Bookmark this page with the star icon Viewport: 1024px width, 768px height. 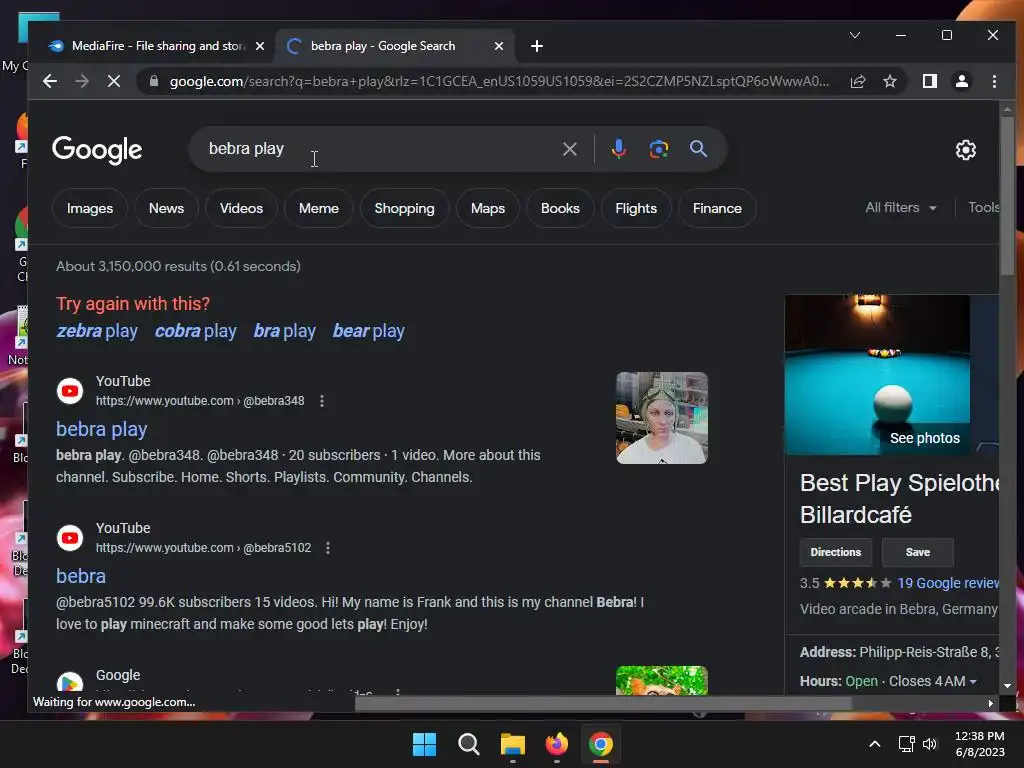click(889, 81)
